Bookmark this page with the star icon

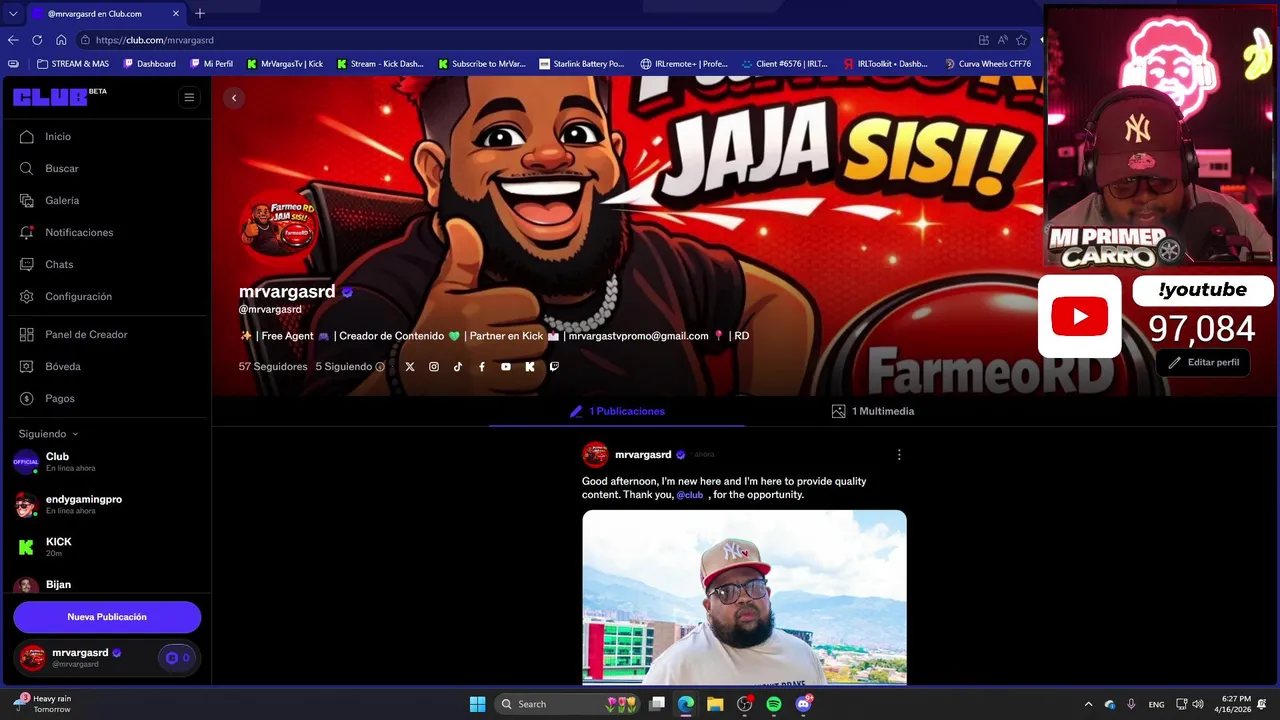[1021, 40]
